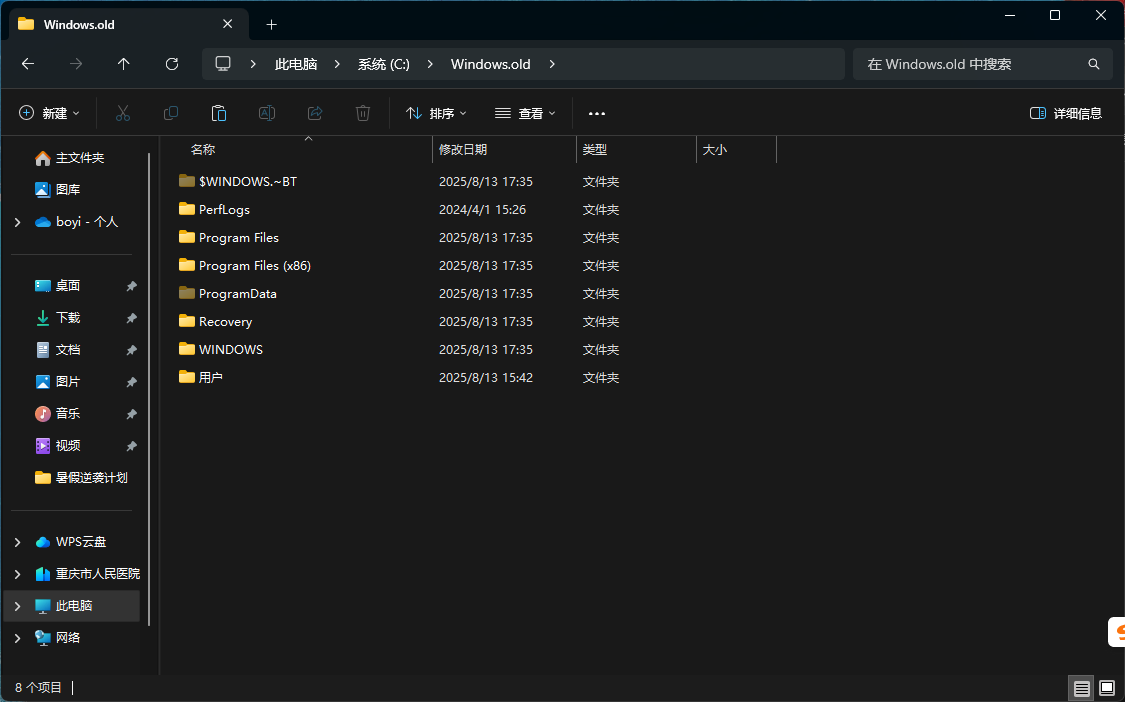Image resolution: width=1125 pixels, height=702 pixels.
Task: Unpin 视频 using its pin icon
Action: [131, 446]
